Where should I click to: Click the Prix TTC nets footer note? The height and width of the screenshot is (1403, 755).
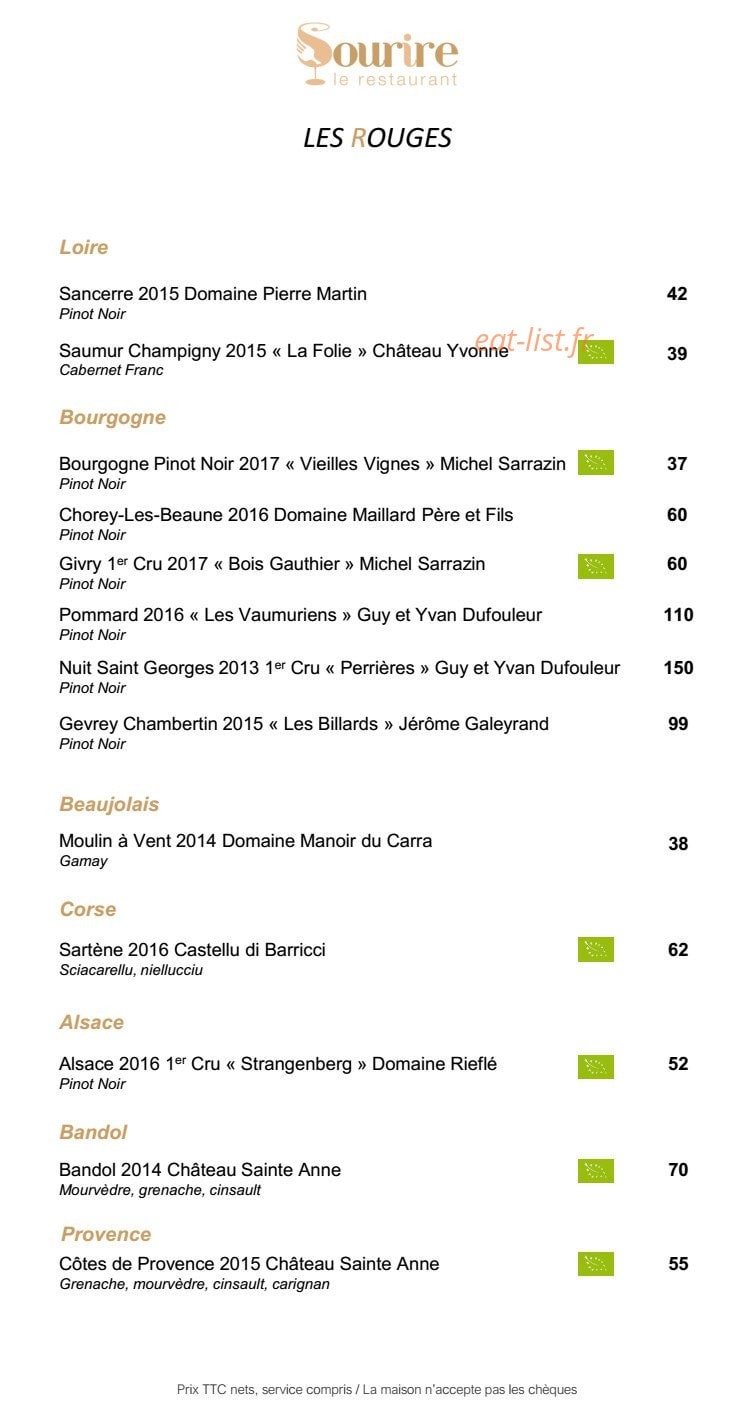click(377, 1390)
